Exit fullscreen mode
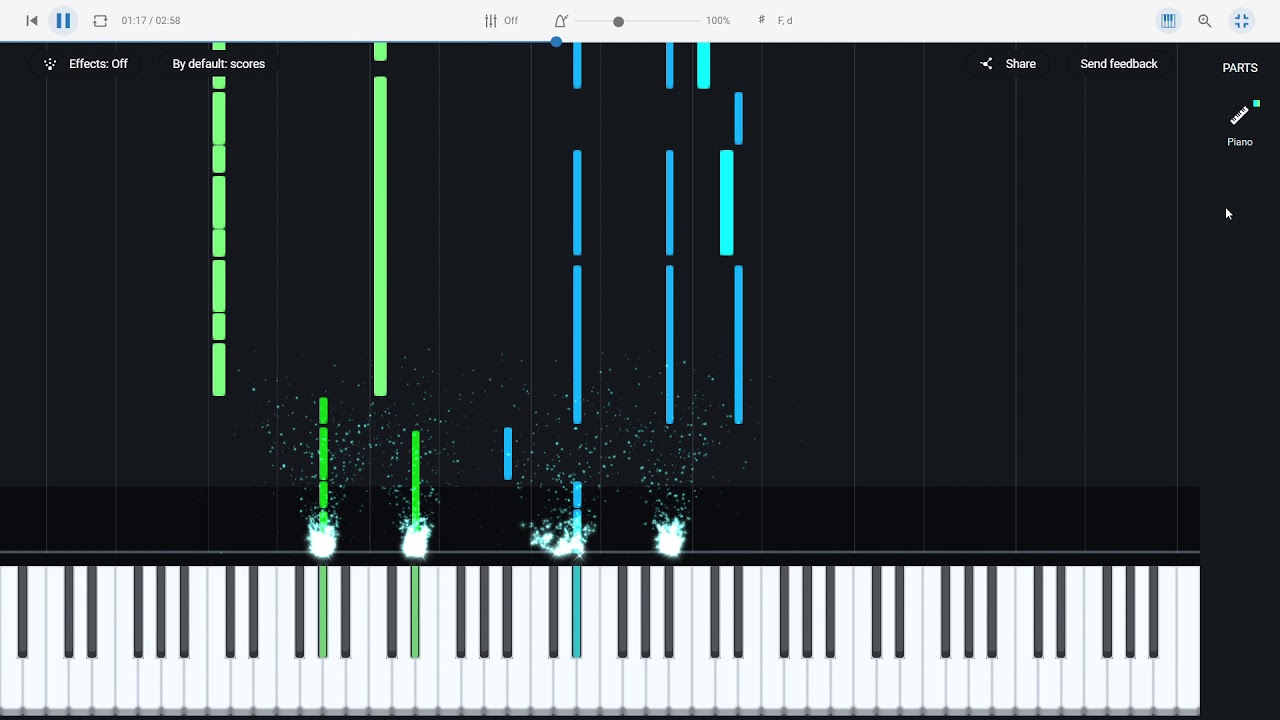Viewport: 1280px width, 720px height. (x=1241, y=20)
